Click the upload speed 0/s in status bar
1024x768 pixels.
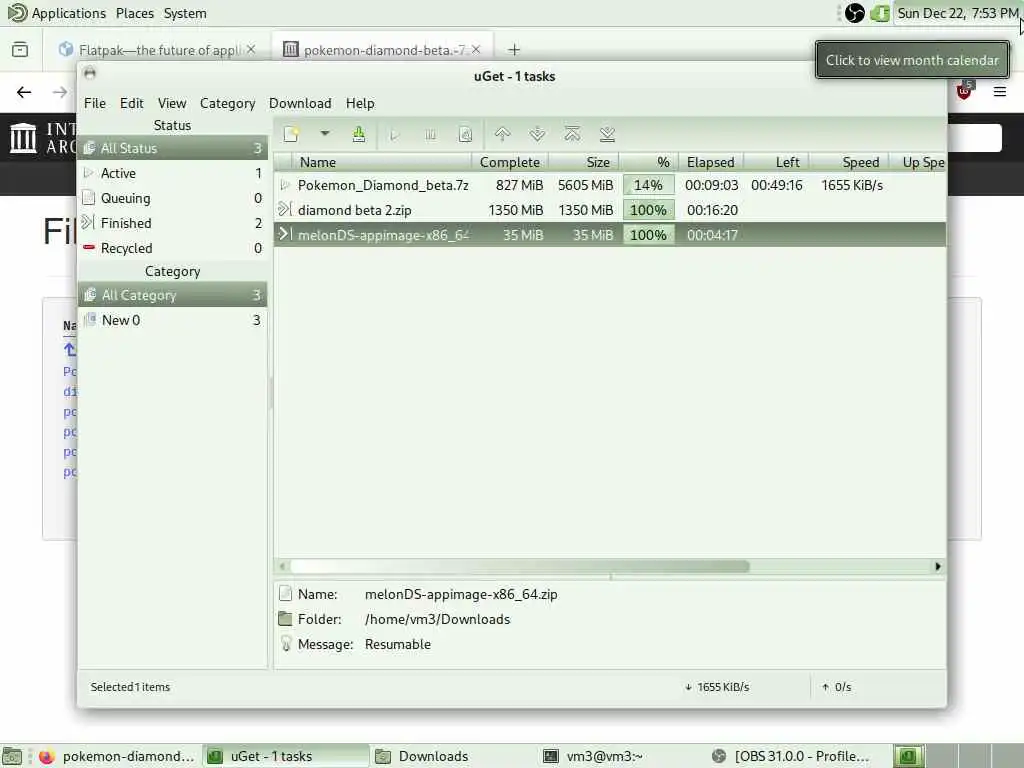point(837,687)
